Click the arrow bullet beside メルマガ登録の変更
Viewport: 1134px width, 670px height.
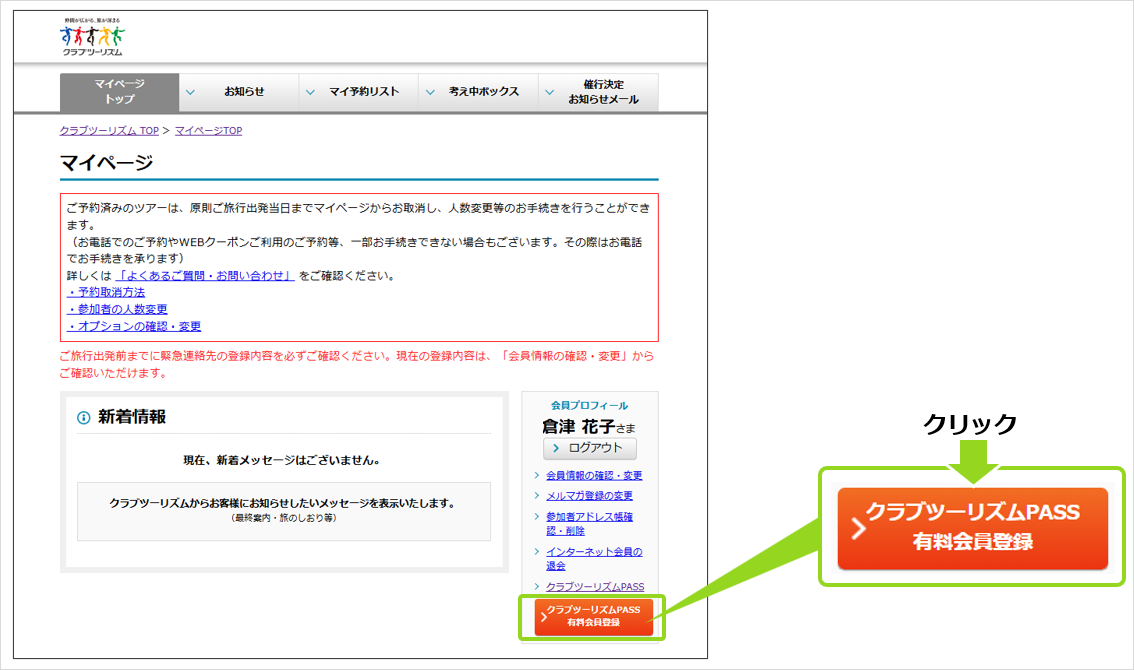coord(537,496)
